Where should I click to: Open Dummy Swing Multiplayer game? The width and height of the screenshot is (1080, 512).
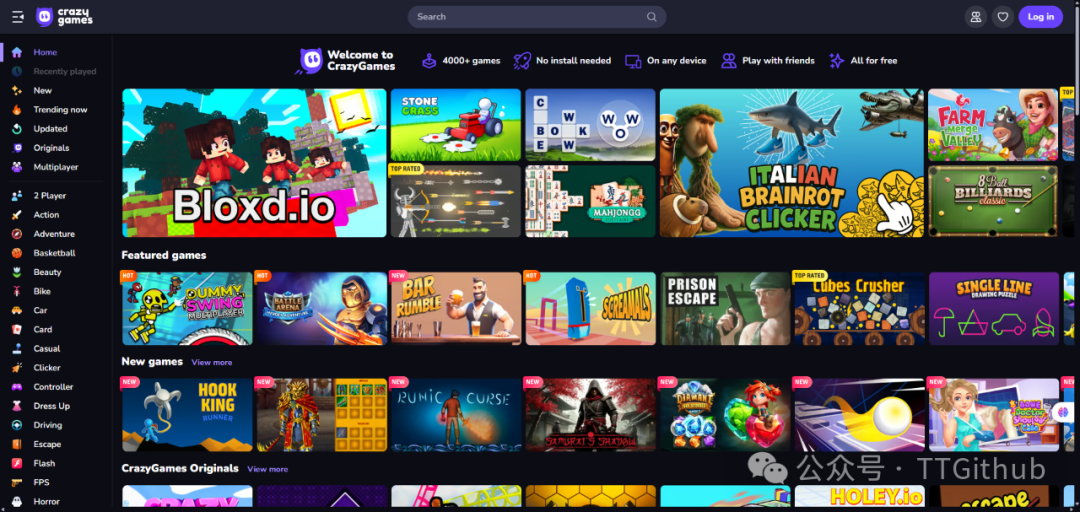tap(187, 308)
